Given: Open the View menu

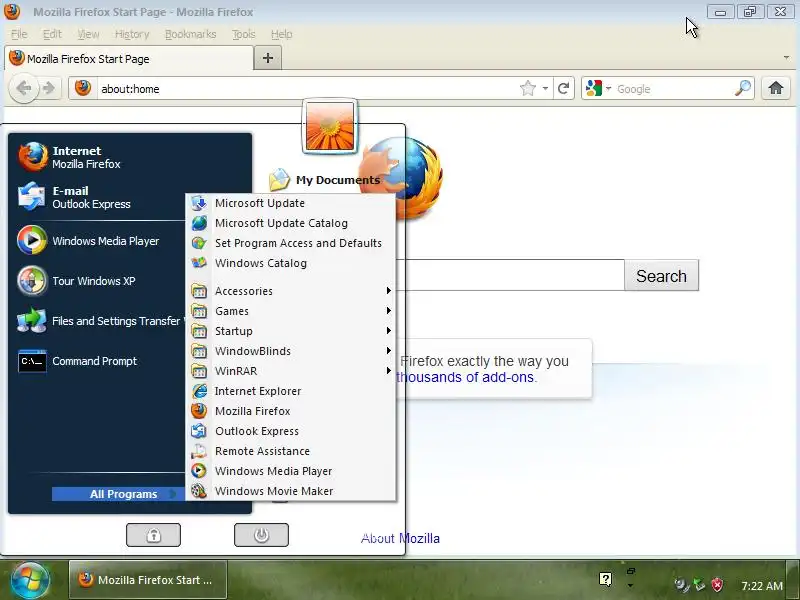Looking at the screenshot, I should pyautogui.click(x=88, y=34).
